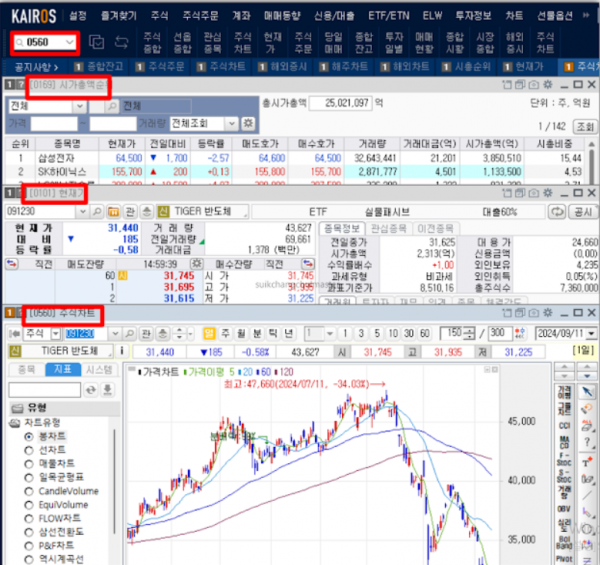The image size is (600, 565).
Task: Click the refresh cycle icon next to 공시
Action: point(557,211)
